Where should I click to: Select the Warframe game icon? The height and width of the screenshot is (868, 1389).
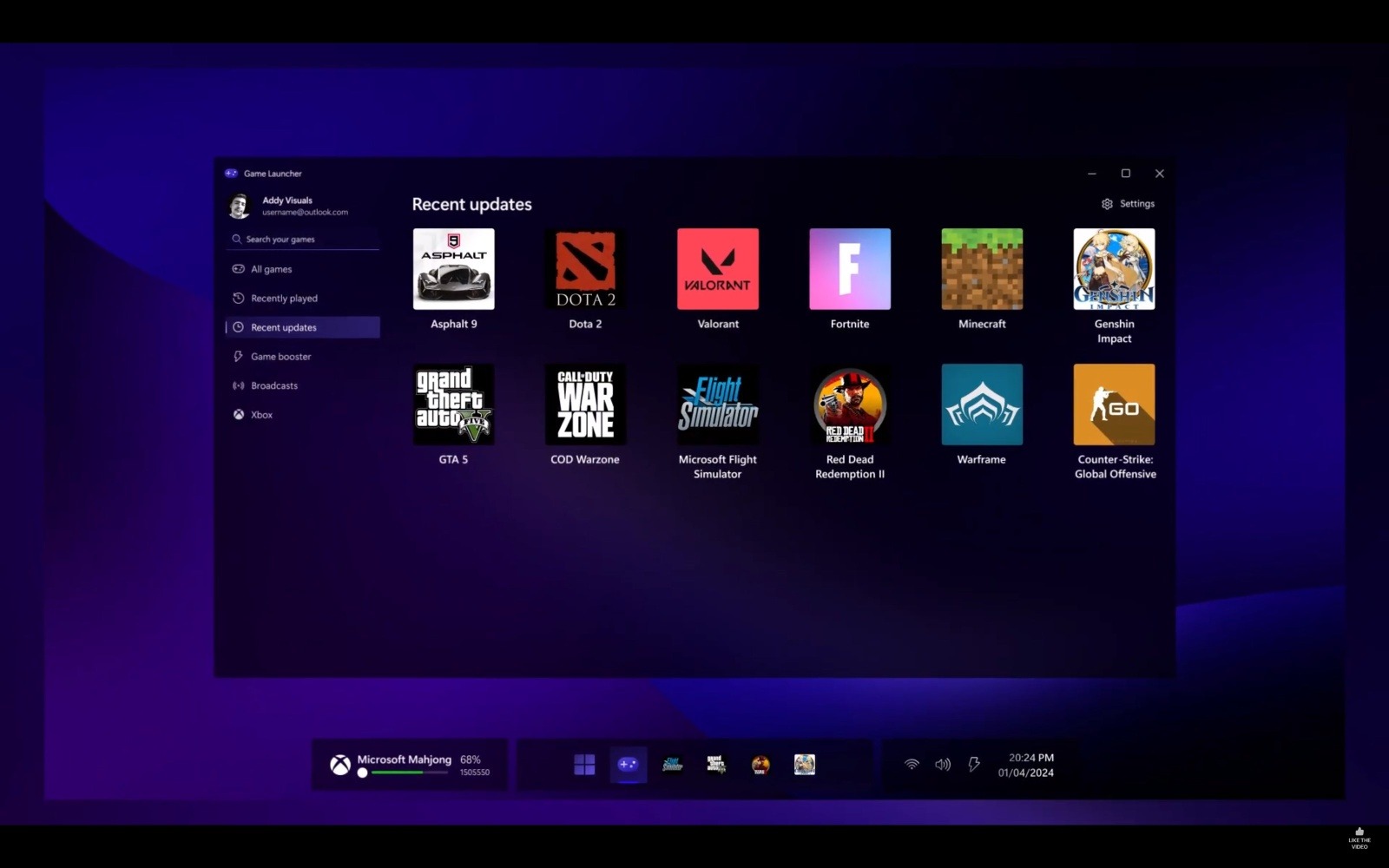click(981, 404)
